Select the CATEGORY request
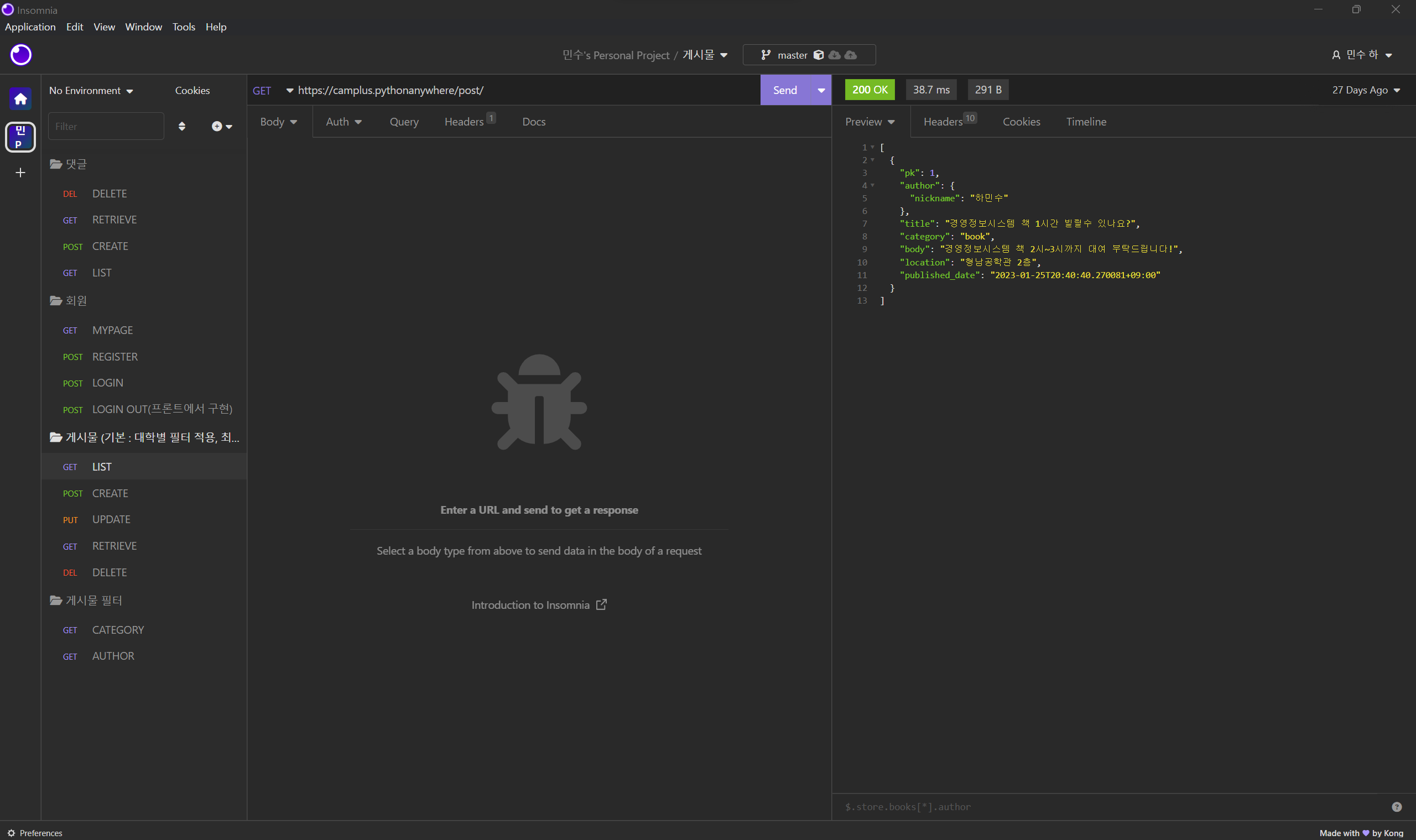 pyautogui.click(x=144, y=630)
